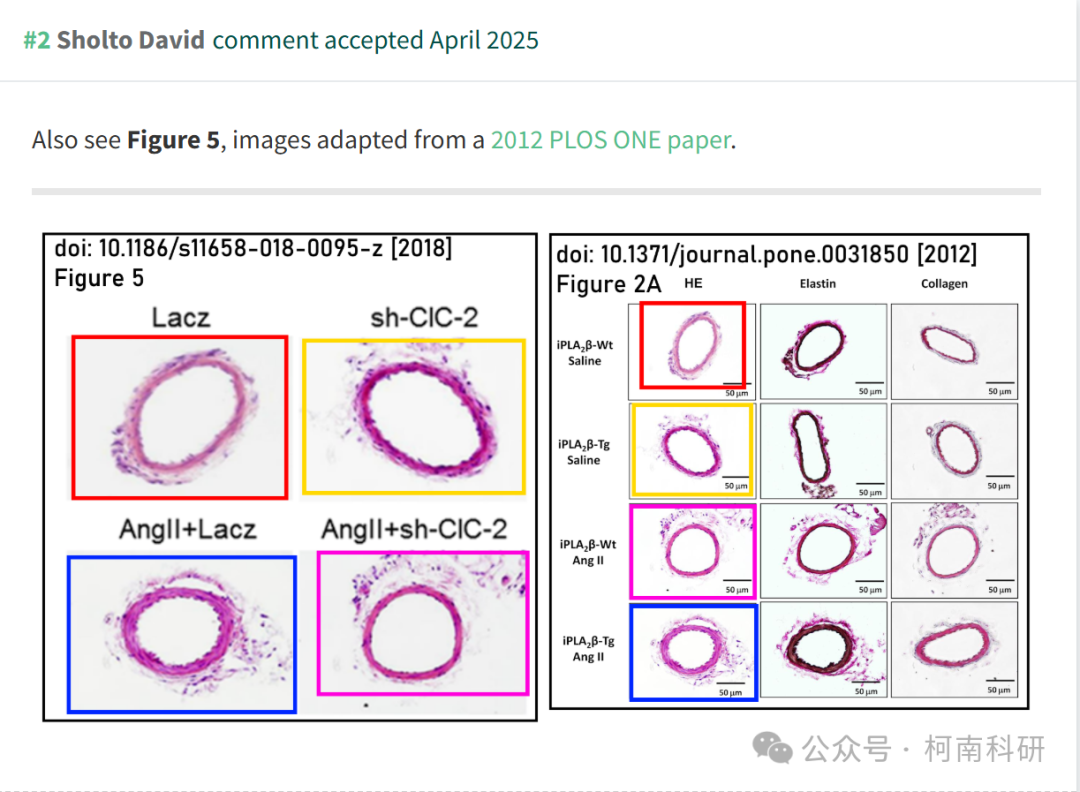Click the Elastin iPLA2β-Tg Ang II panel

tap(823, 649)
